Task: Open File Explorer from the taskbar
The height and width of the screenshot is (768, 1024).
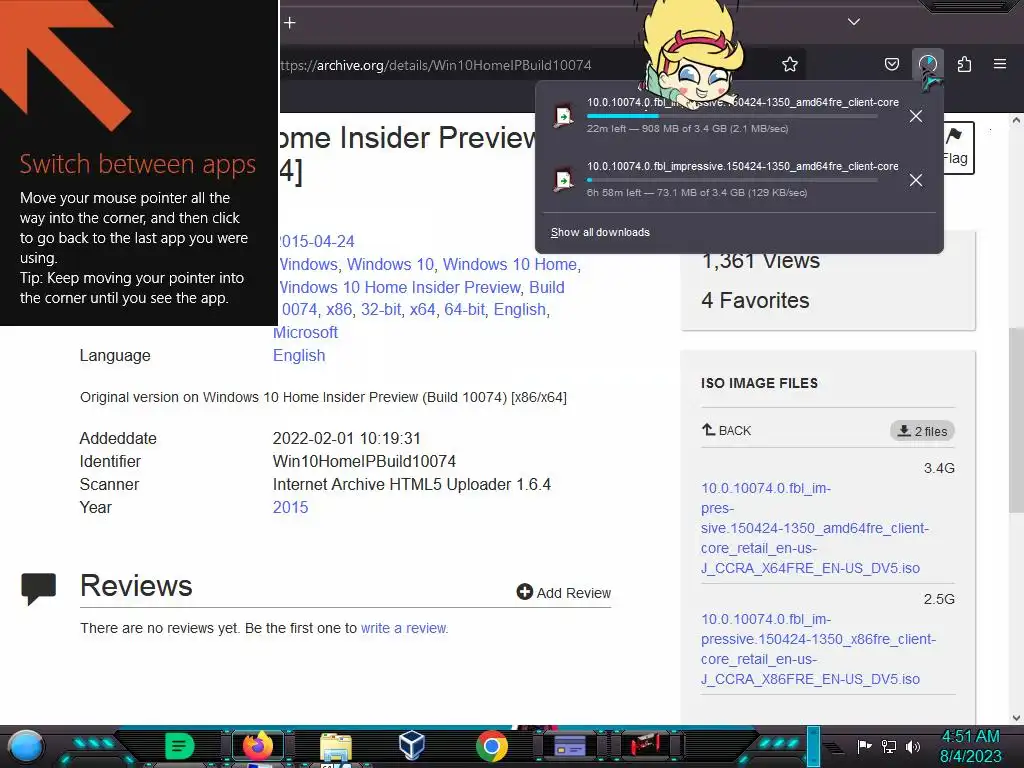Action: click(x=336, y=747)
